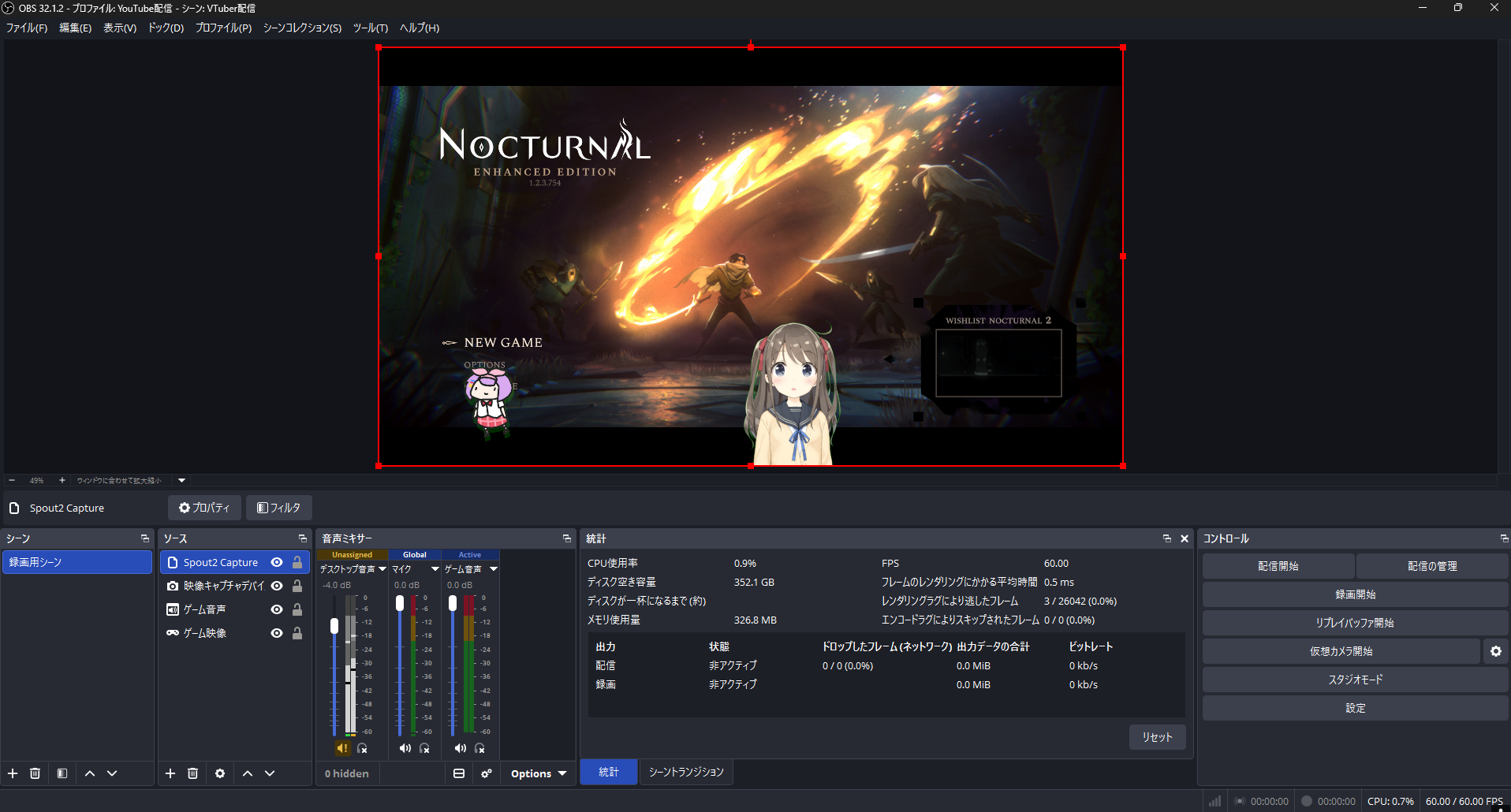The width and height of the screenshot is (1511, 812).
Task: Toggle monitoring headphone icon for ゲーム音声 channel
Action: (x=479, y=748)
